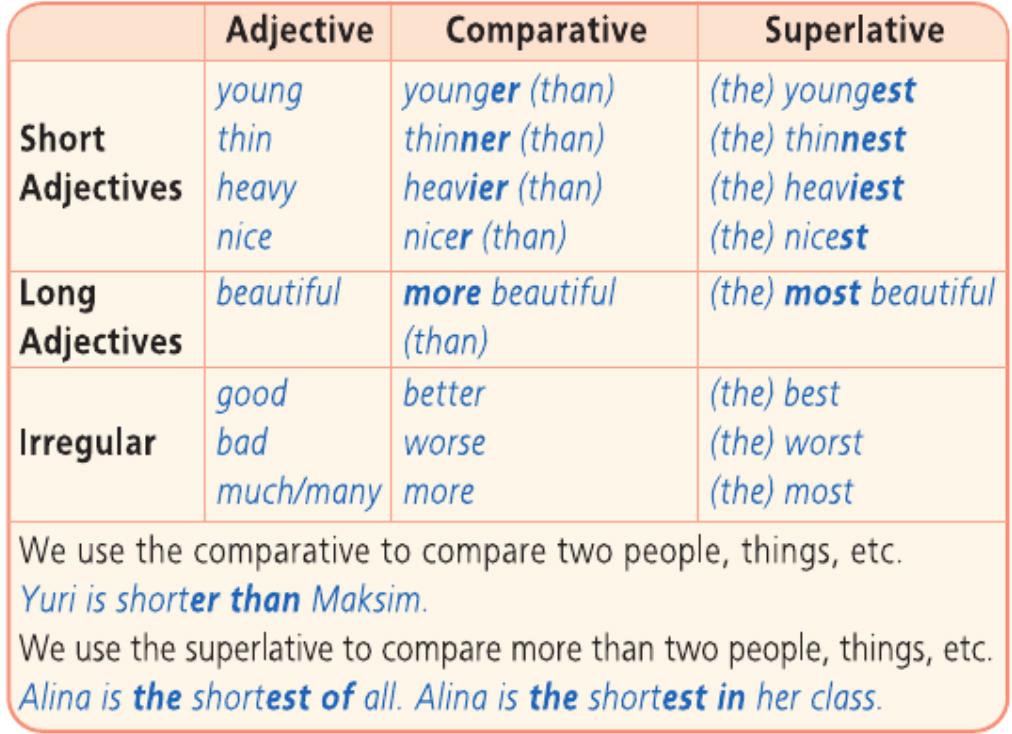
Task: Click the comparative younger (than)
Action: (x=509, y=92)
